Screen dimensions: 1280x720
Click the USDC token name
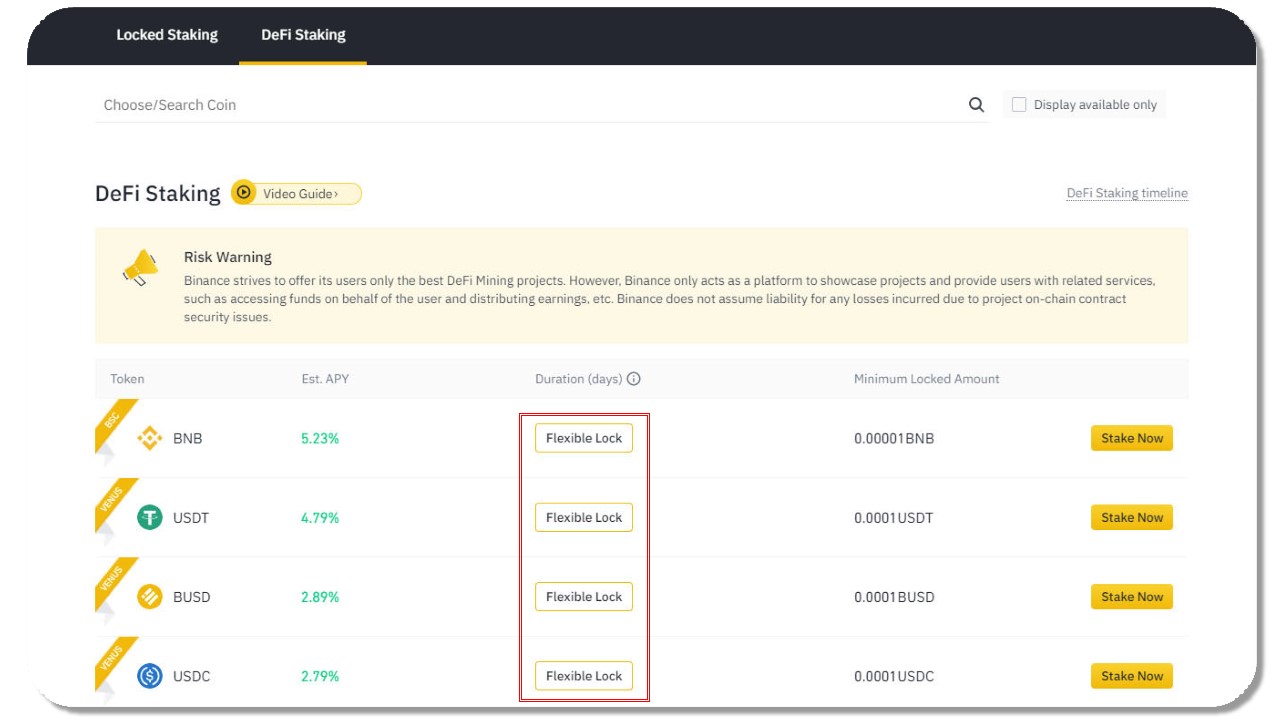pyautogui.click(x=192, y=676)
